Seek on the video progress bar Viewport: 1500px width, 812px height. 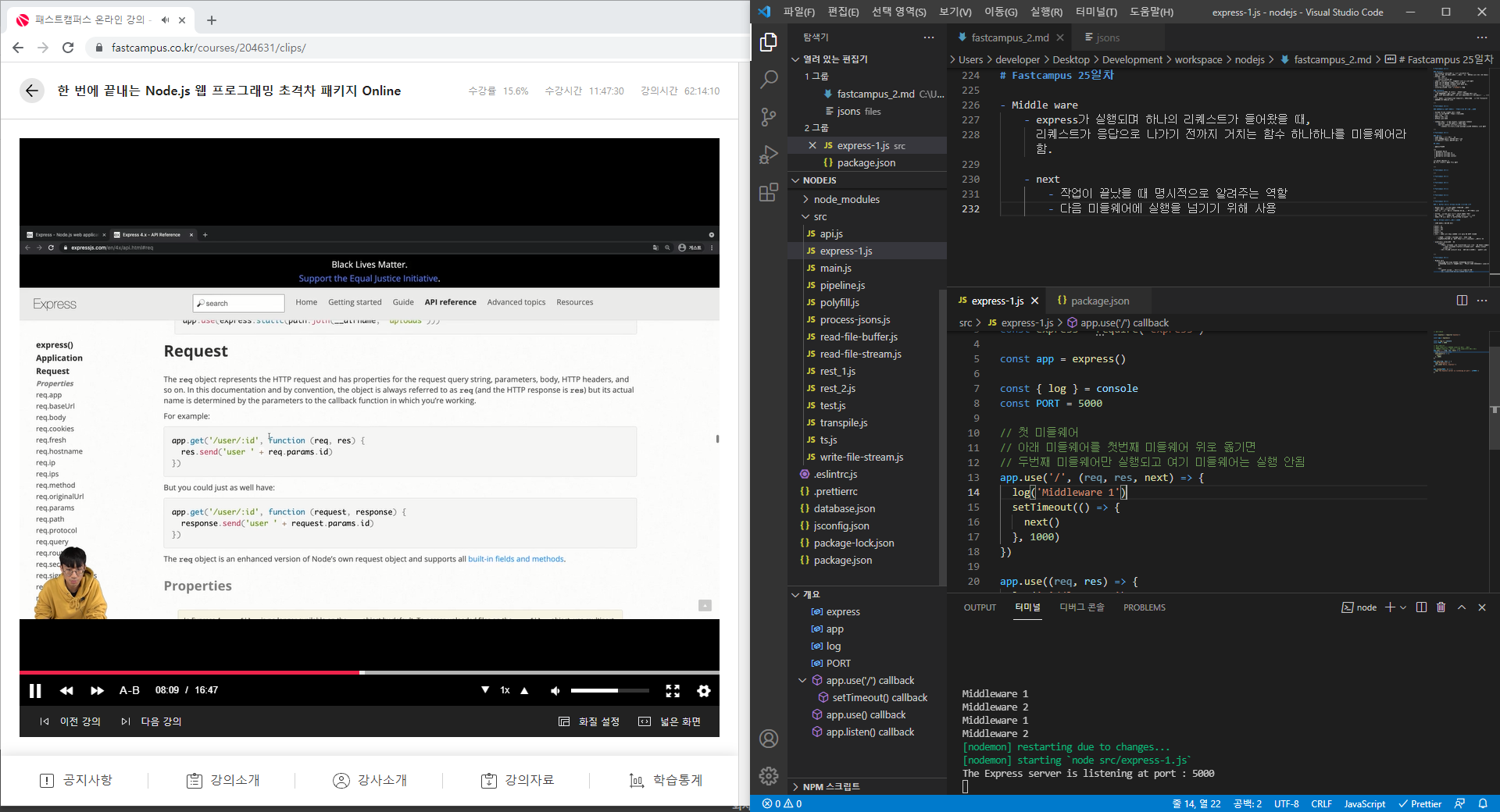(x=370, y=672)
